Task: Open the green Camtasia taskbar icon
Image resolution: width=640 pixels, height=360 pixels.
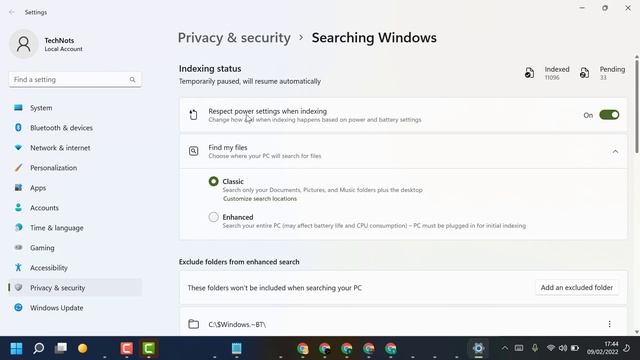Action: (149, 348)
